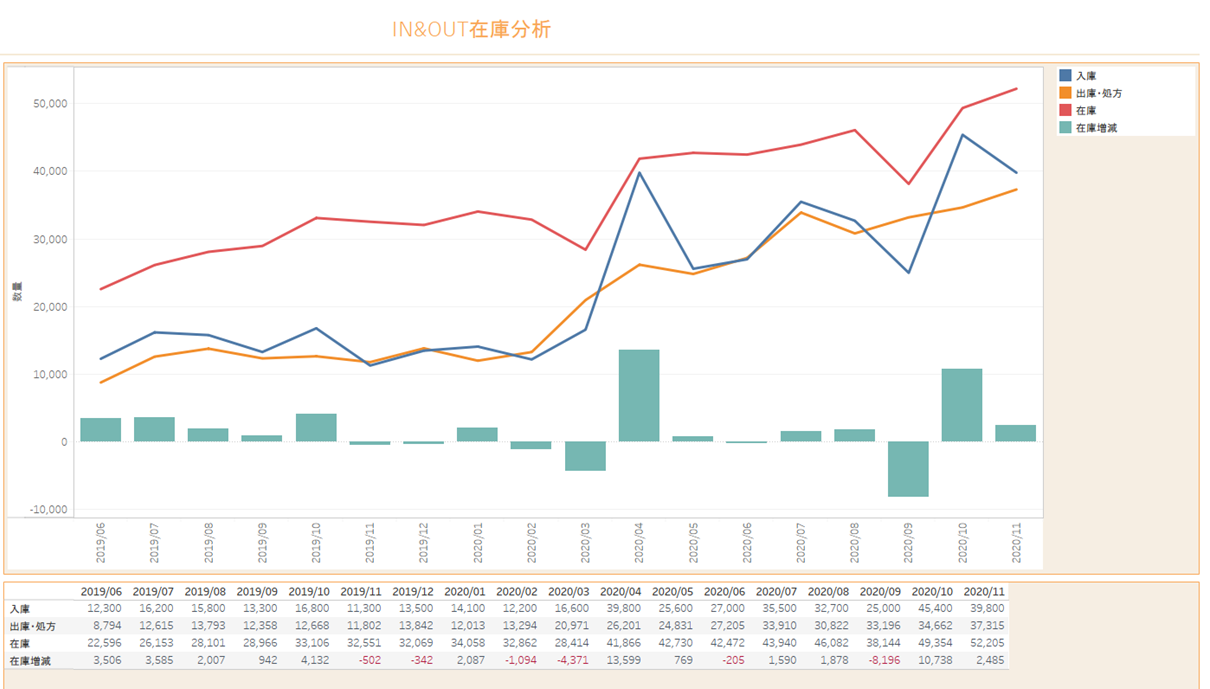Select the 2020/11 column header in table
Viewport: 1210px width, 689px height.
983,591
